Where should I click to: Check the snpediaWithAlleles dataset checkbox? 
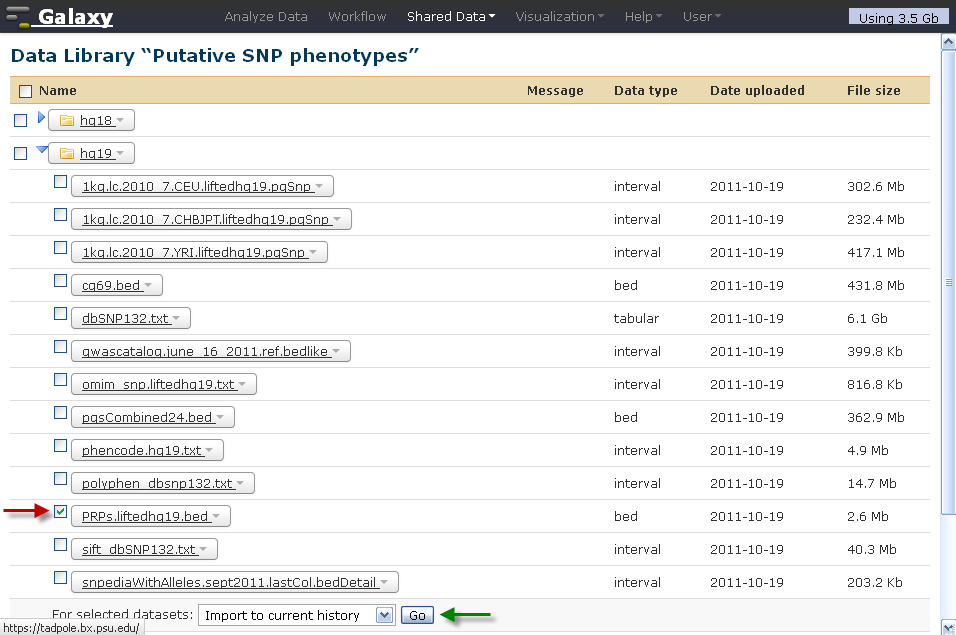(60, 577)
